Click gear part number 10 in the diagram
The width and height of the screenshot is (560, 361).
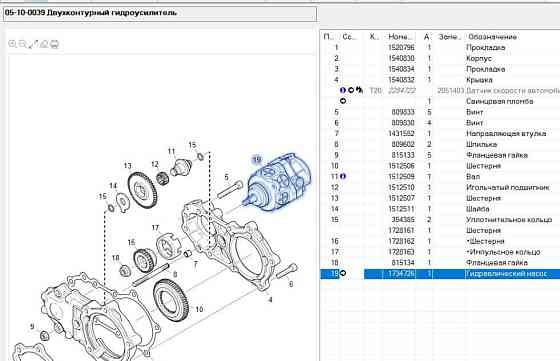pyautogui.click(x=171, y=301)
